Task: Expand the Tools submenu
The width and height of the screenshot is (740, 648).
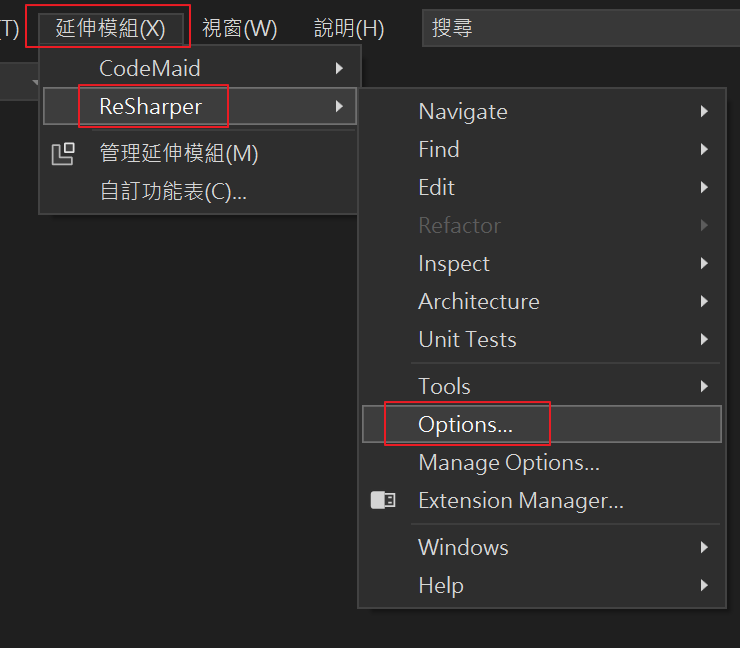Action: tap(542, 387)
